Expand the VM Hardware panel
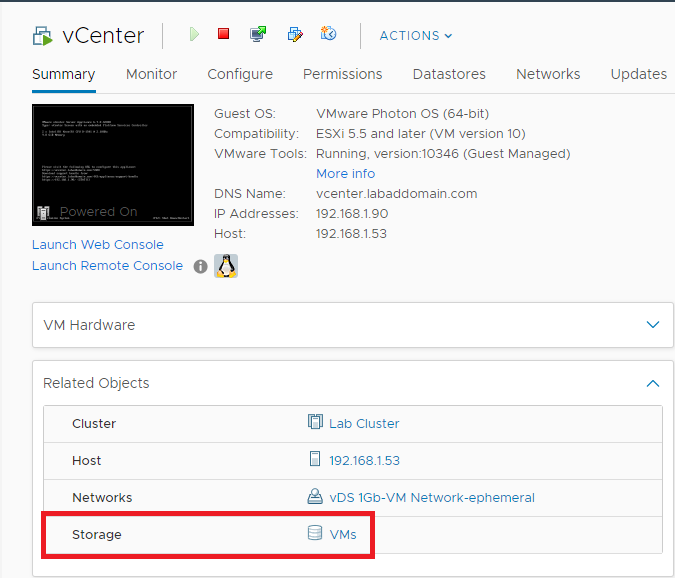The height and width of the screenshot is (578, 675). pos(653,325)
